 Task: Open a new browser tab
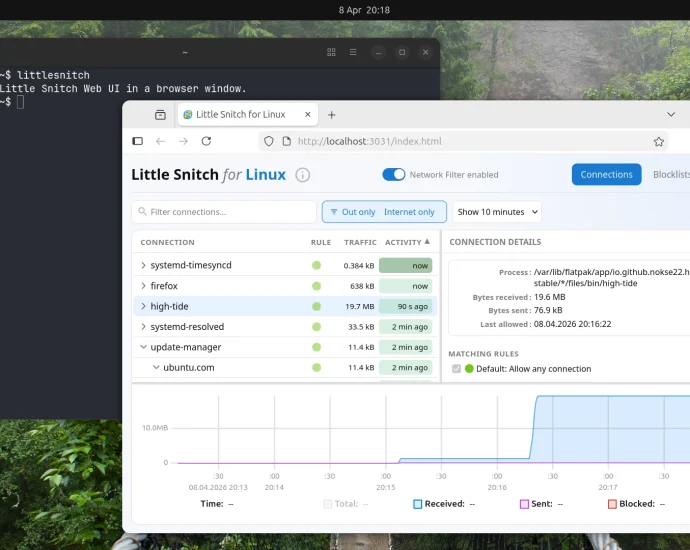332,115
